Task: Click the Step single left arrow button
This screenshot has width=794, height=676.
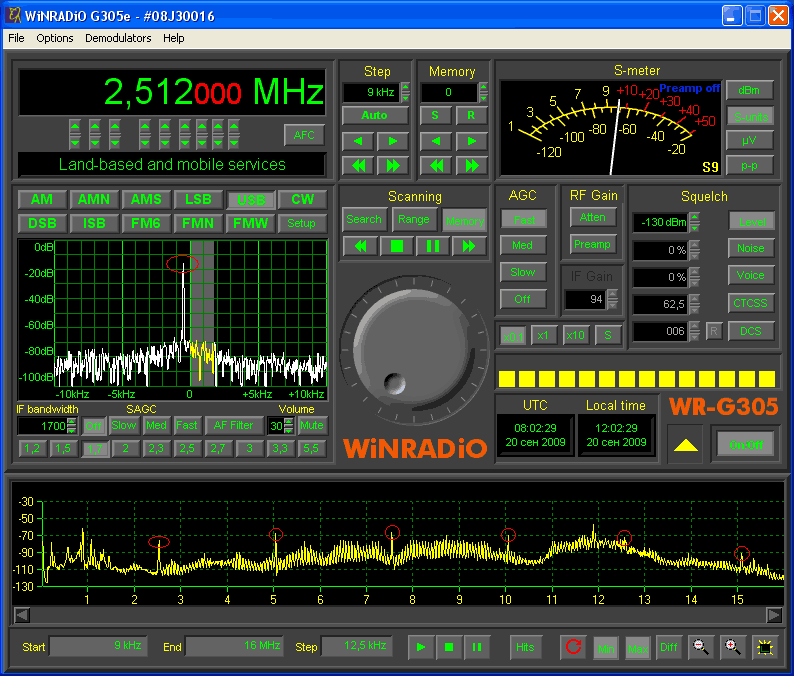Action: (x=358, y=141)
